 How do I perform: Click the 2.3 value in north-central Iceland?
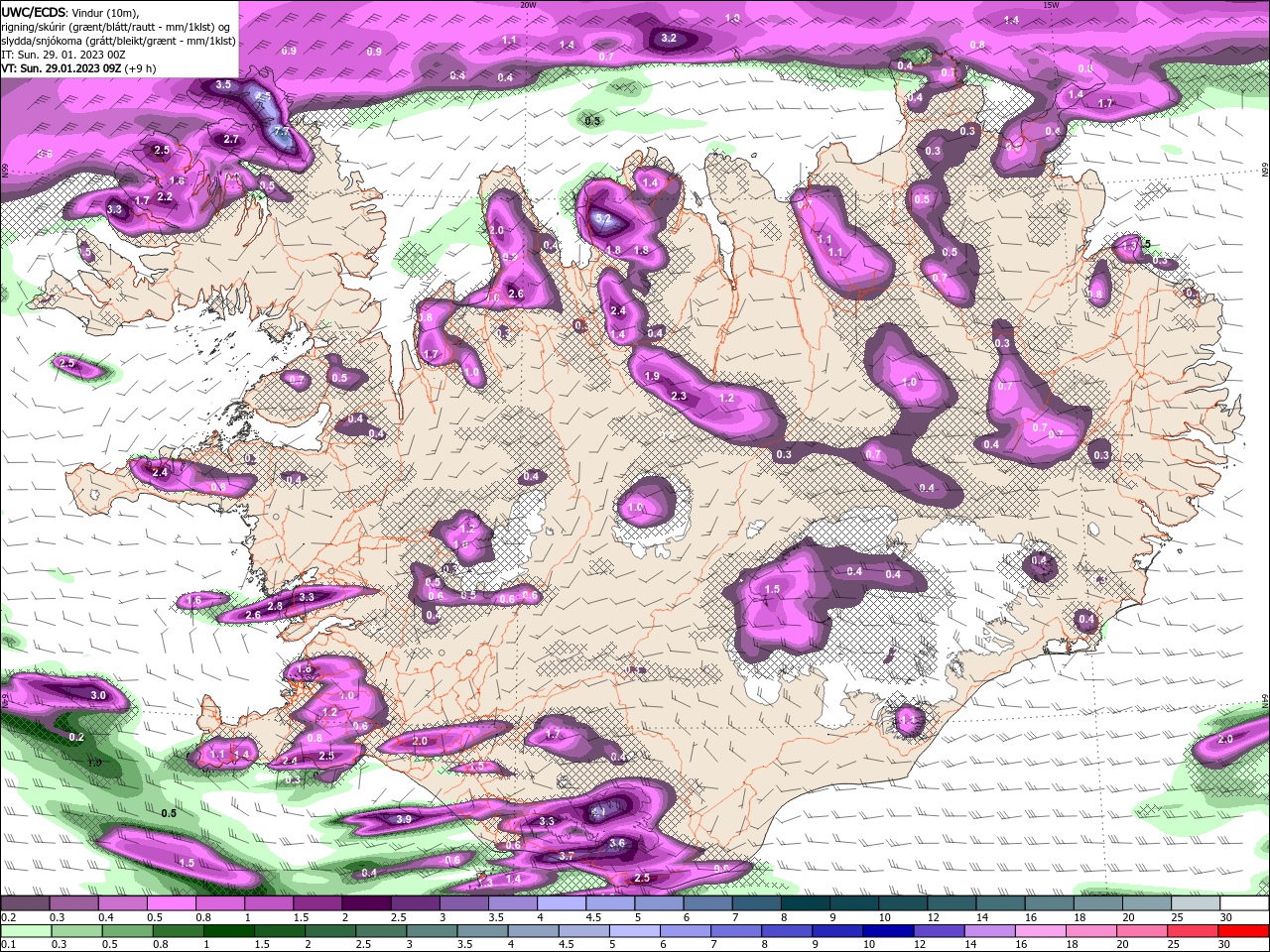(679, 396)
